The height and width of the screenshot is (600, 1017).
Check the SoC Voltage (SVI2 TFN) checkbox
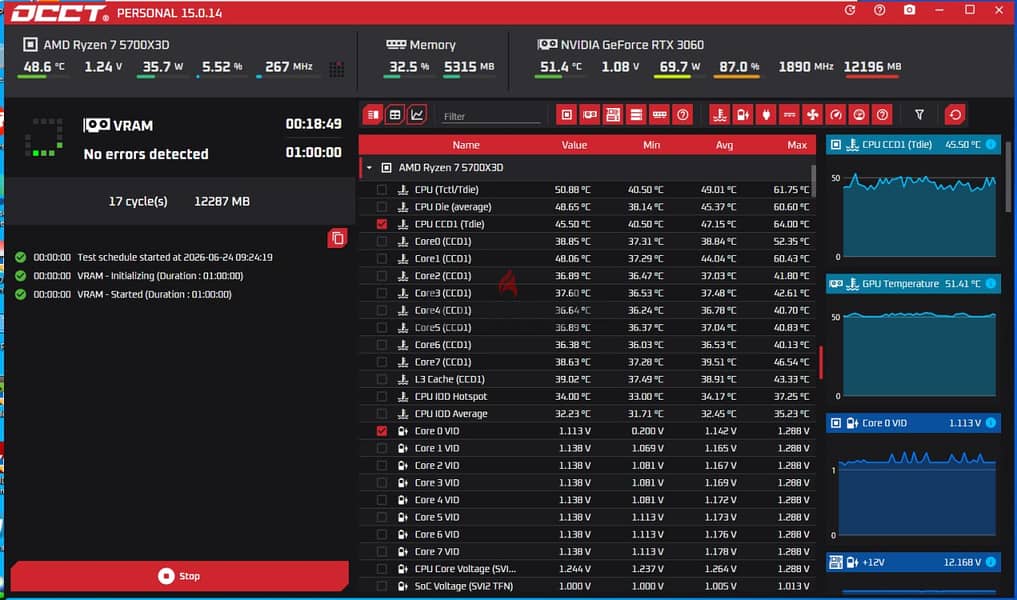pyautogui.click(x=381, y=586)
